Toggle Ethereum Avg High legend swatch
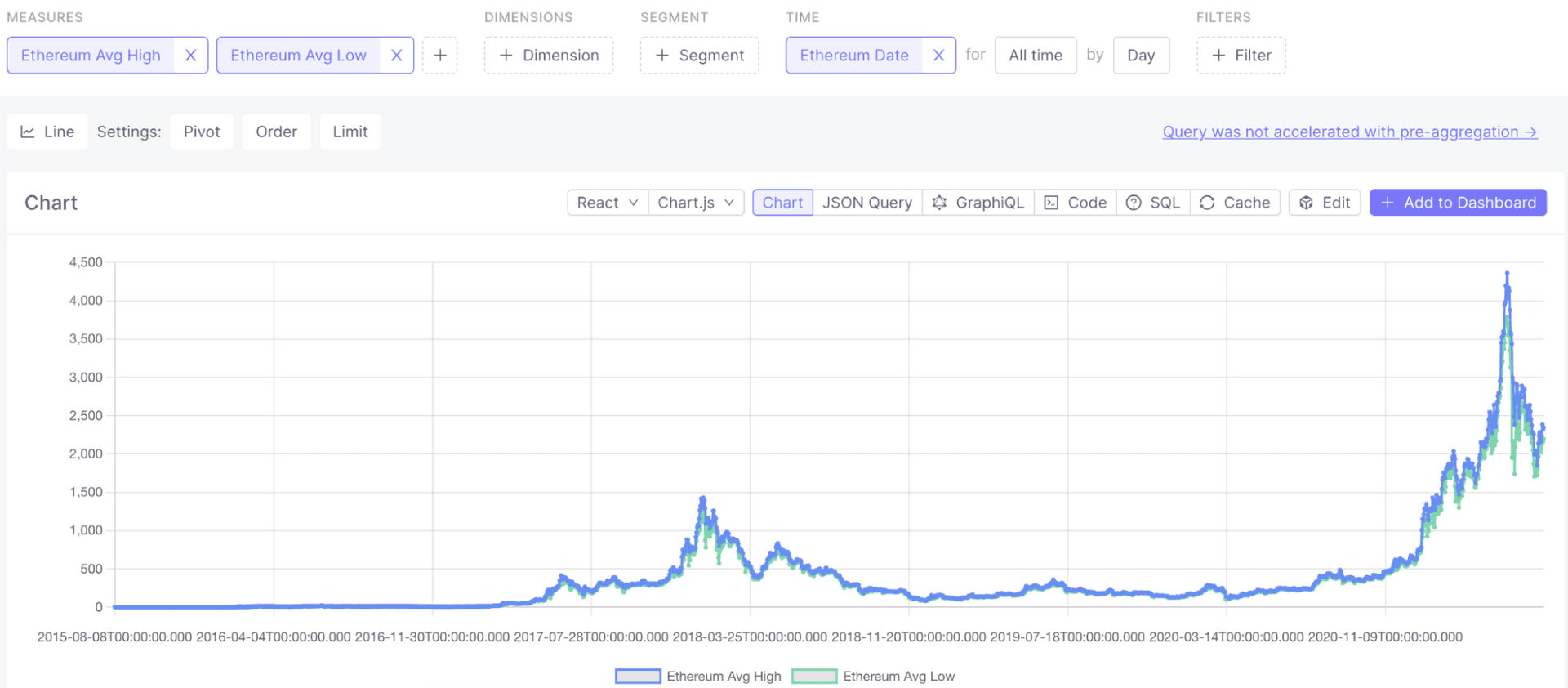Viewport: 1568px width, 688px height. click(x=638, y=677)
